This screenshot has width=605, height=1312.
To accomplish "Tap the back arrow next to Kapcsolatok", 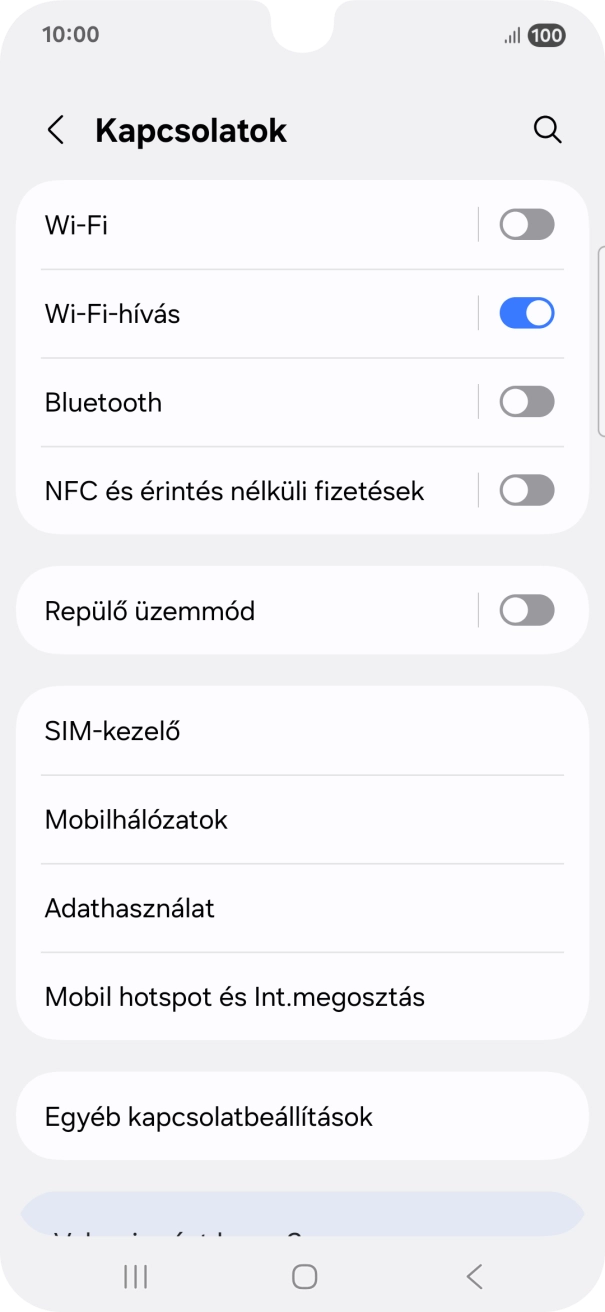I will click(55, 130).
